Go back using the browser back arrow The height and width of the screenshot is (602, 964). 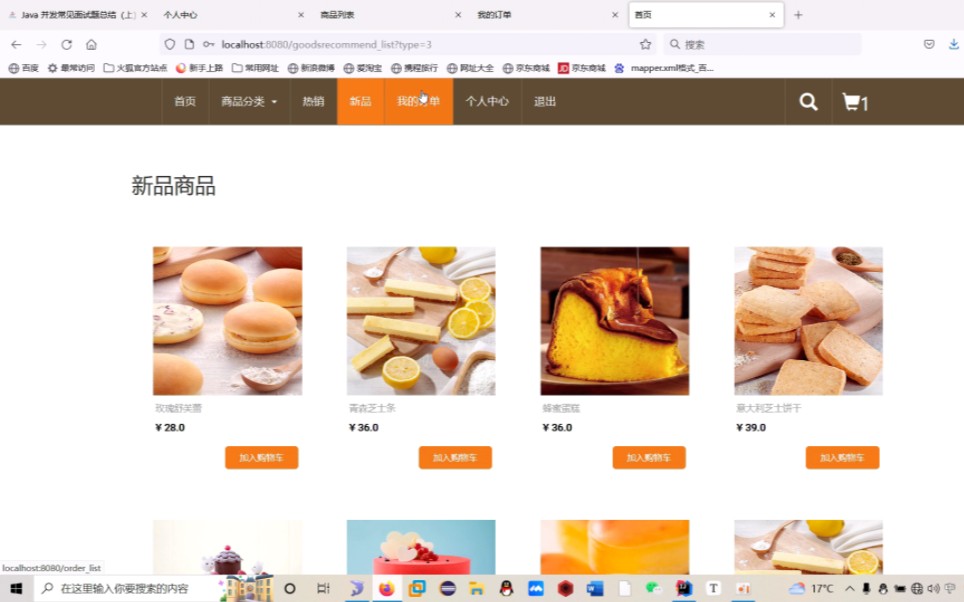pos(16,44)
